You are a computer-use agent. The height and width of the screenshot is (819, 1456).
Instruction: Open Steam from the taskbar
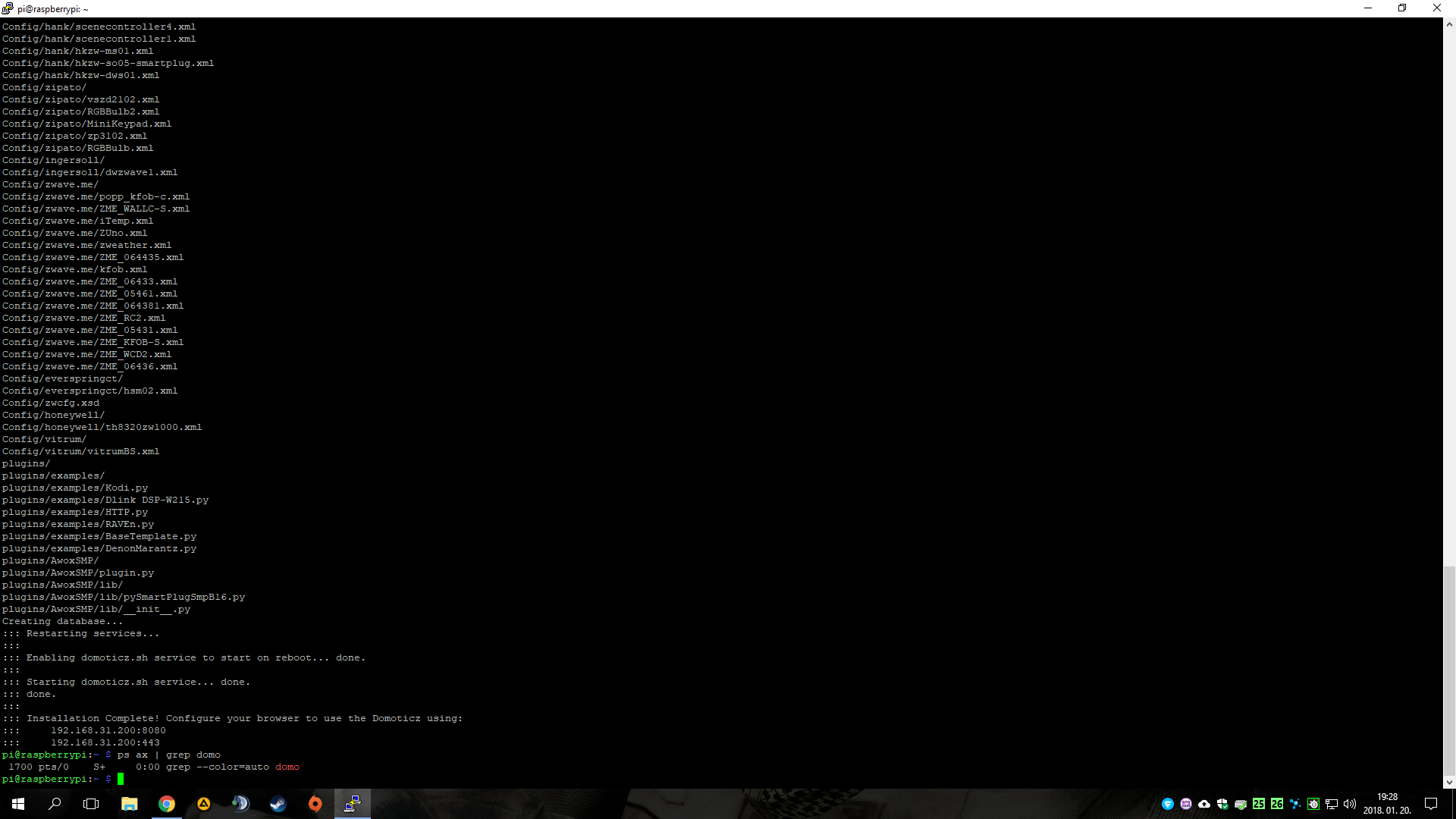278,804
